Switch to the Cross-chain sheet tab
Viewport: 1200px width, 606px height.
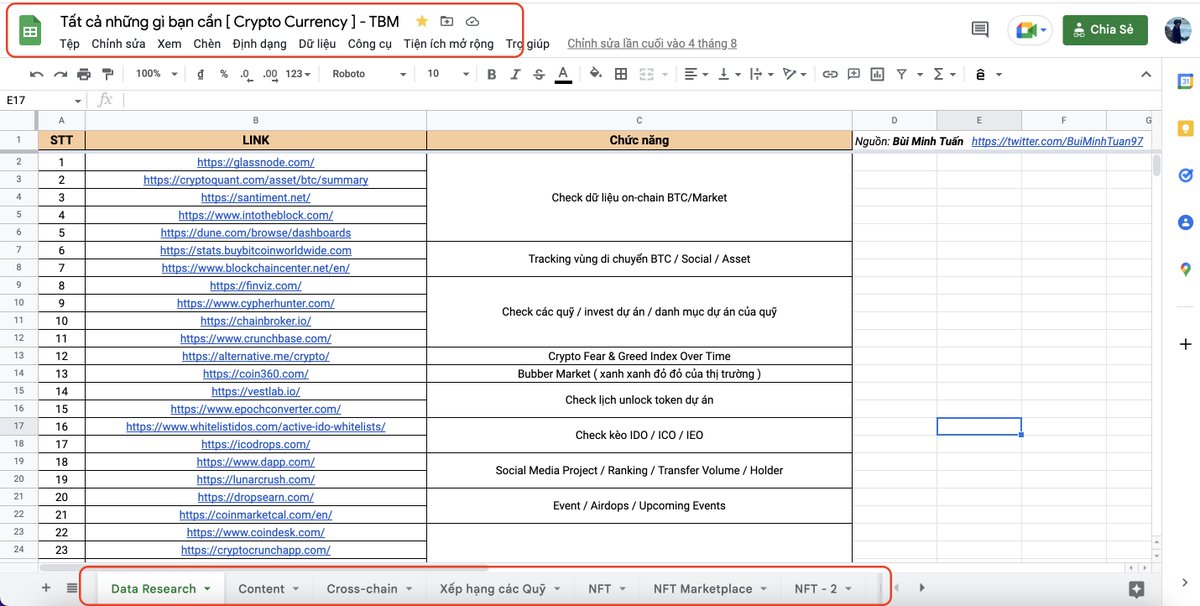[370, 589]
